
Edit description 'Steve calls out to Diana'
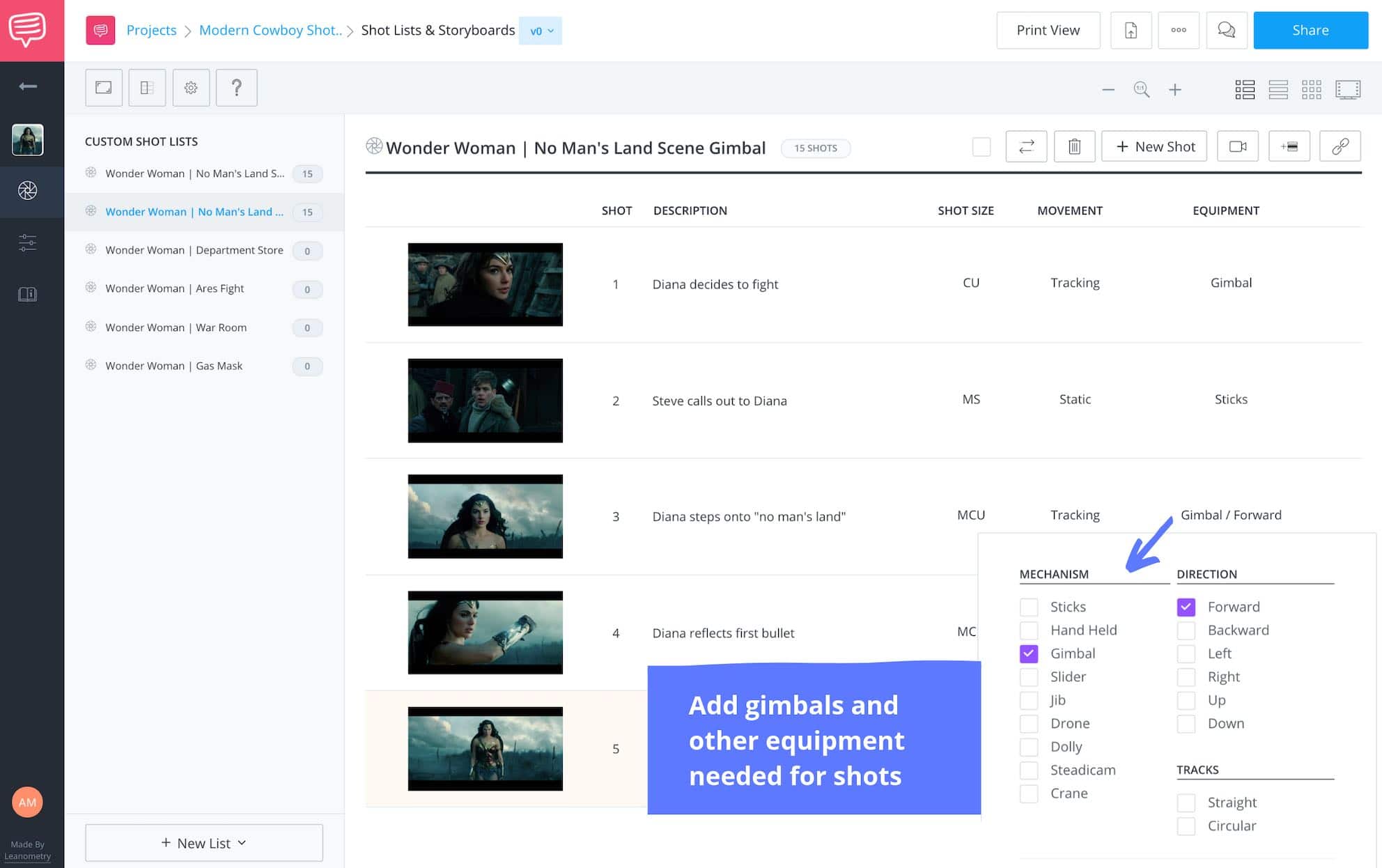(x=720, y=401)
